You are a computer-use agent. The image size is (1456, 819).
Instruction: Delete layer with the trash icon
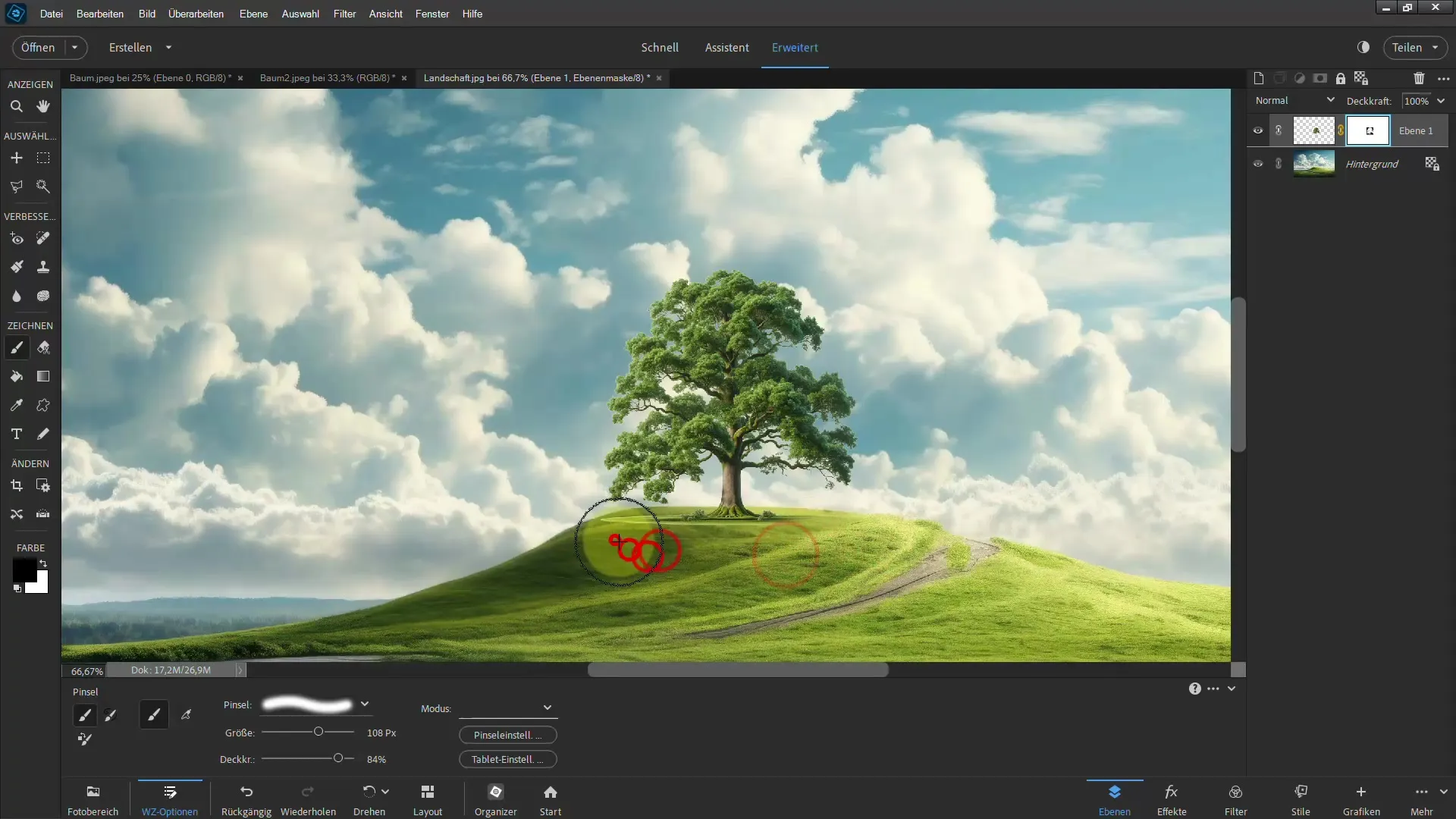[1419, 78]
